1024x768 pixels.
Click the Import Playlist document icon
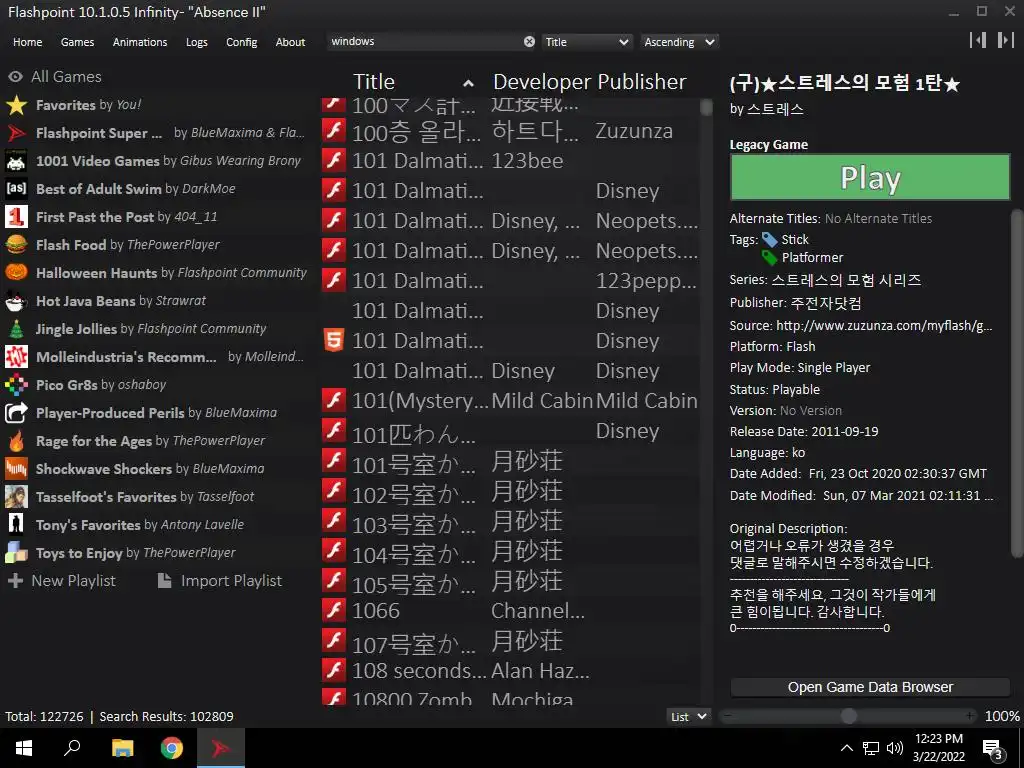coord(165,581)
